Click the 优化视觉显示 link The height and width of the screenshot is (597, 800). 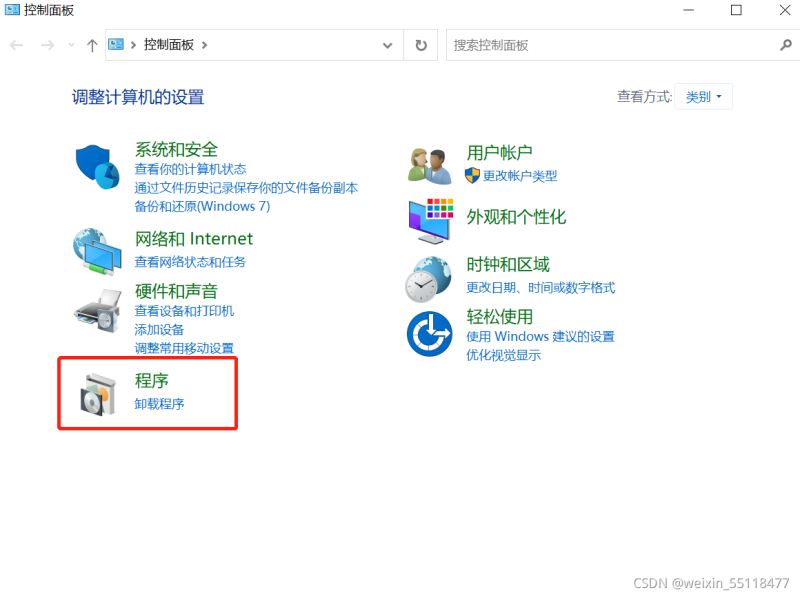click(504, 355)
